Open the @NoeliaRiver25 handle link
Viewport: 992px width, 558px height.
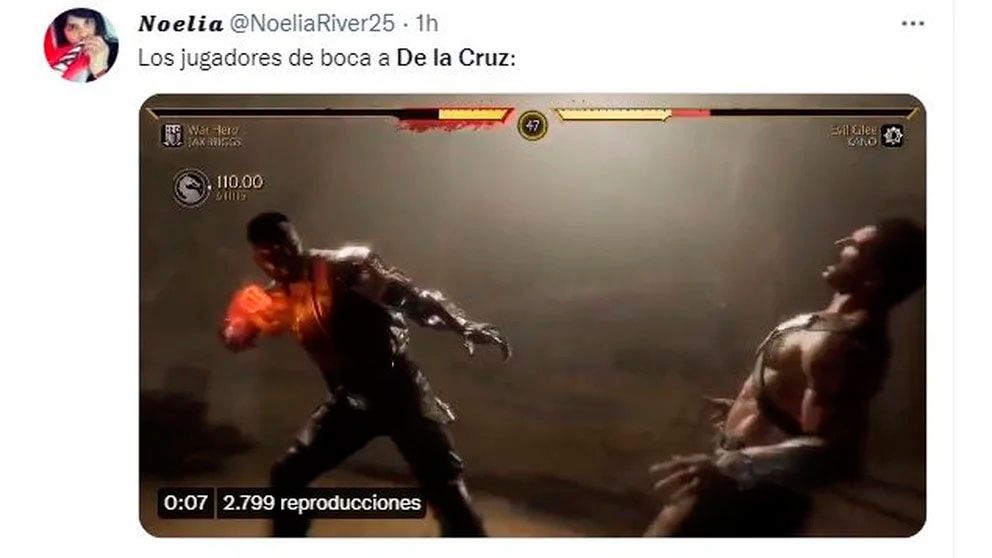(x=311, y=24)
